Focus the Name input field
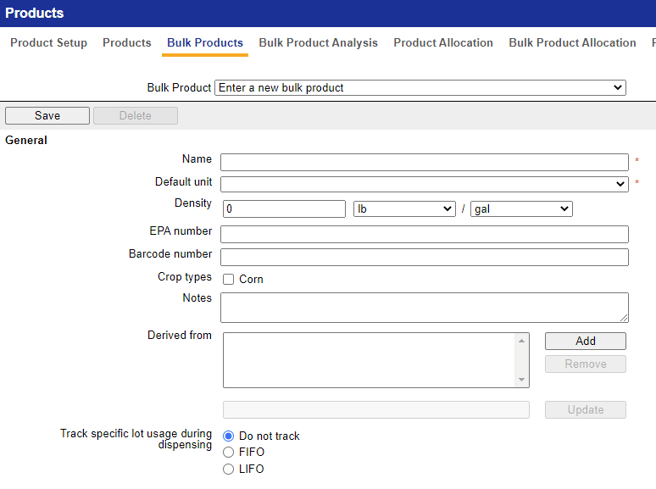The height and width of the screenshot is (489, 656). (424, 162)
